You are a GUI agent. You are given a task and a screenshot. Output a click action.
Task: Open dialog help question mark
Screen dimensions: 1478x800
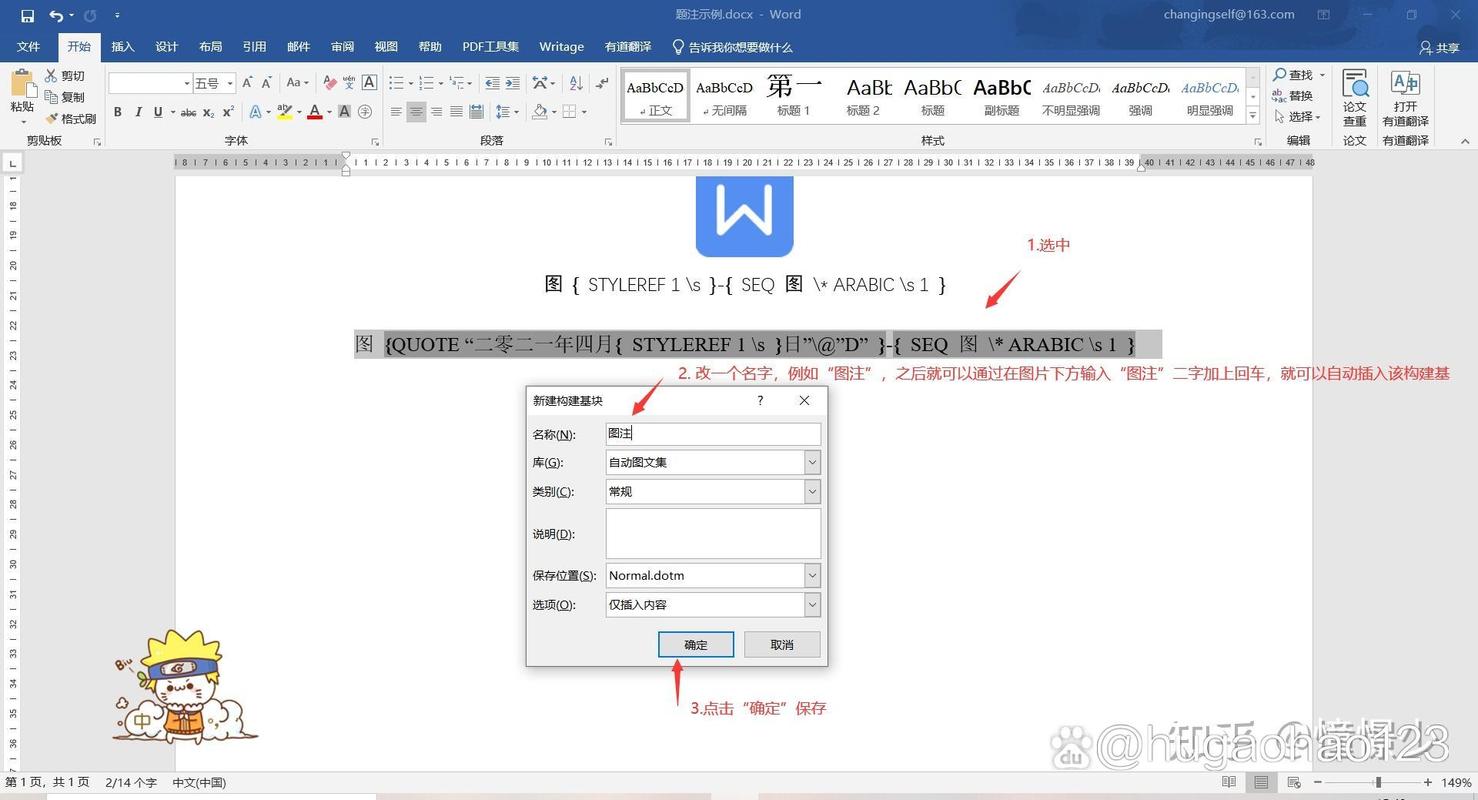click(x=760, y=400)
